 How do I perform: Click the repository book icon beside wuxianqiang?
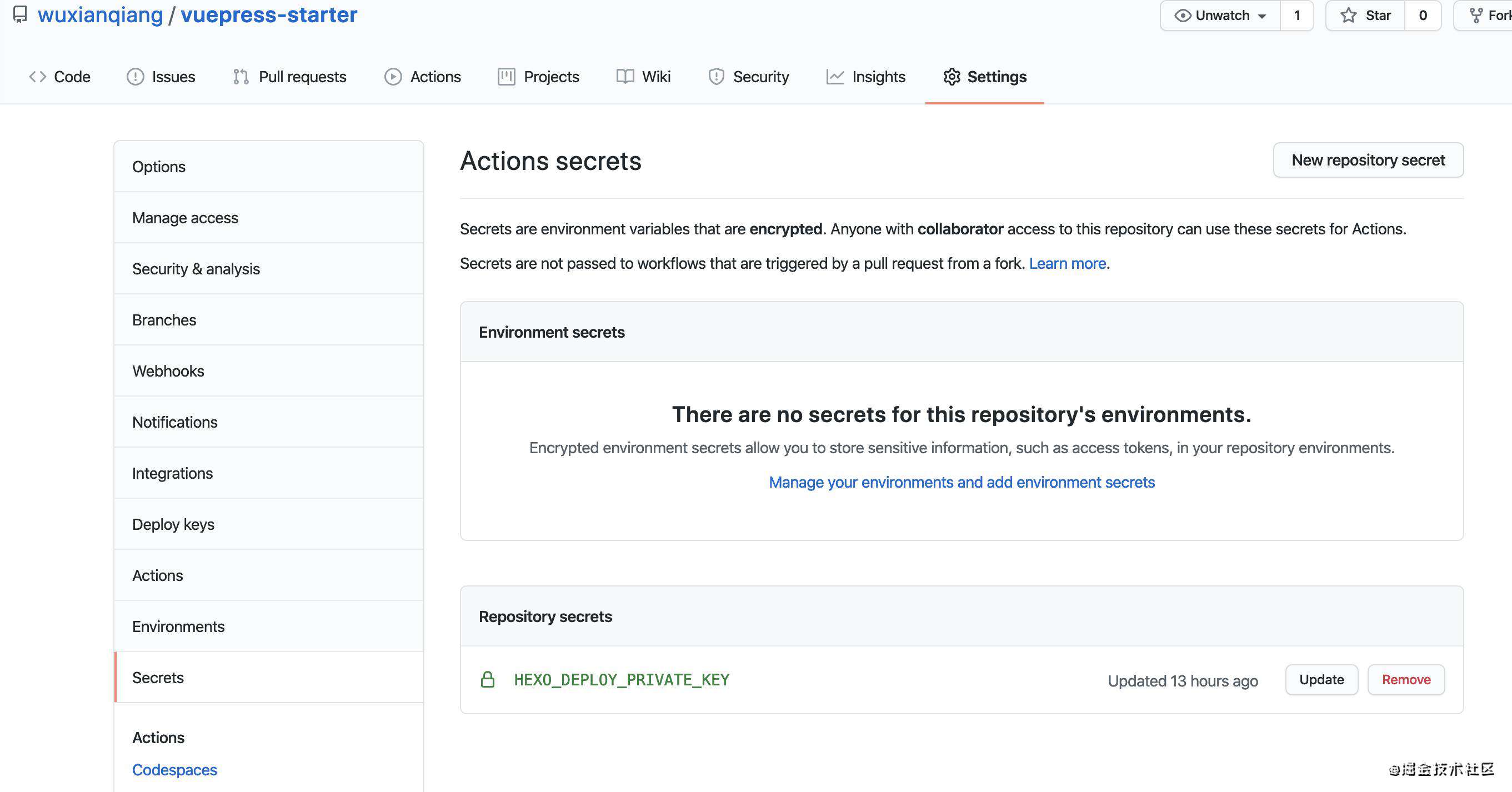pyautogui.click(x=20, y=14)
